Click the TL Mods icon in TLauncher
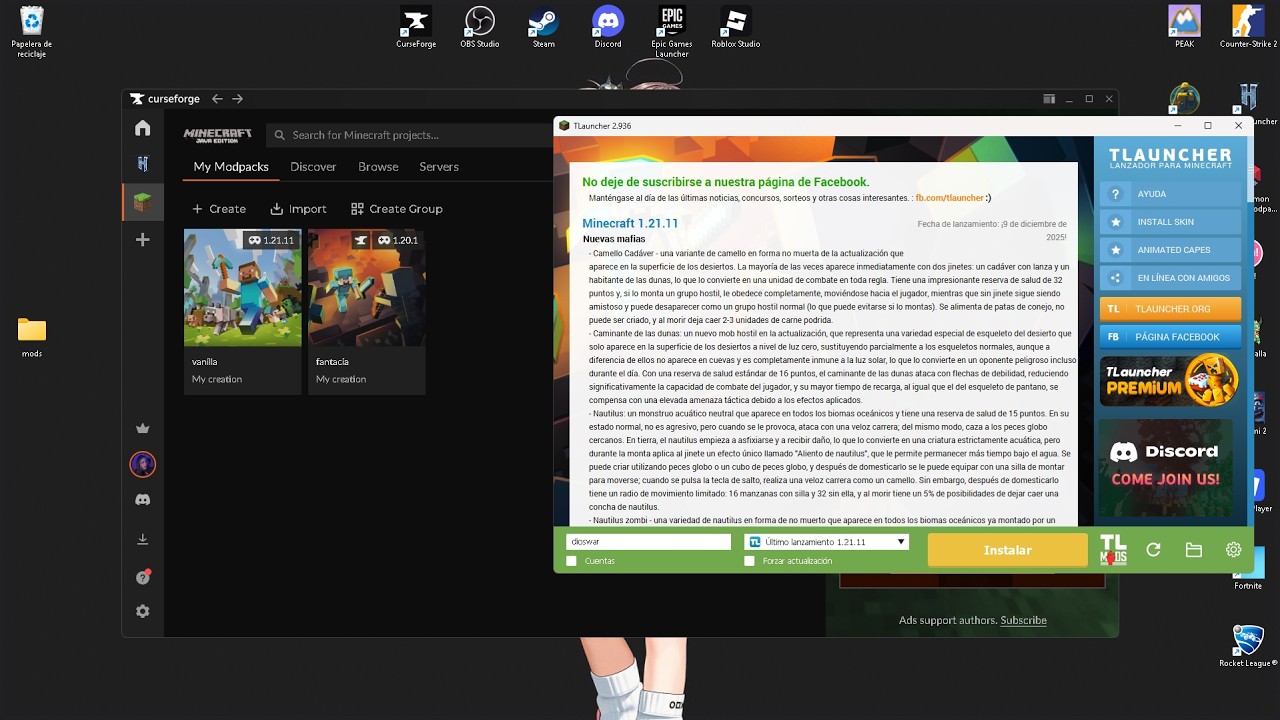The height and width of the screenshot is (720, 1280). click(x=1113, y=550)
